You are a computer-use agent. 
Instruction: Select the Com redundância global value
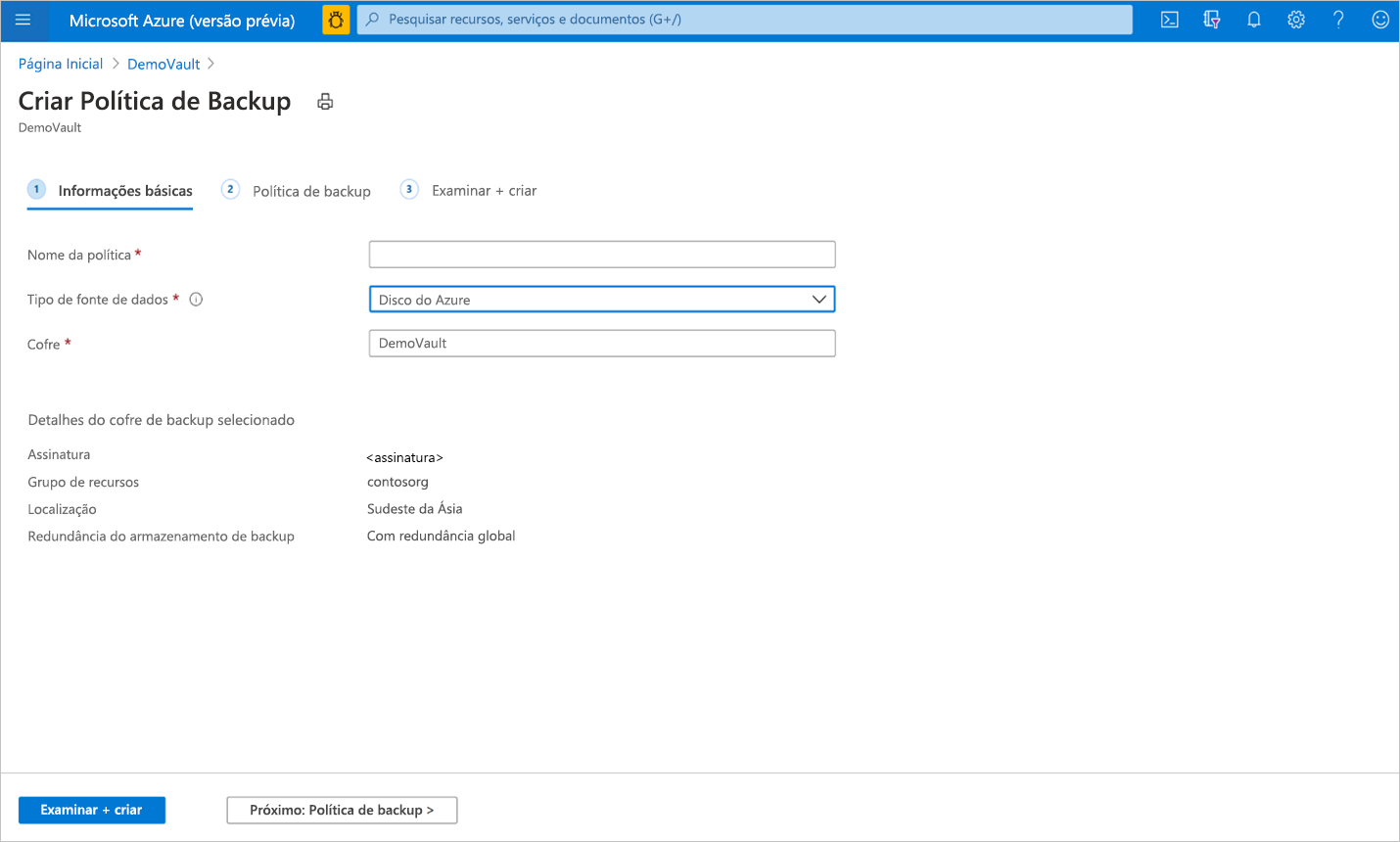click(442, 536)
